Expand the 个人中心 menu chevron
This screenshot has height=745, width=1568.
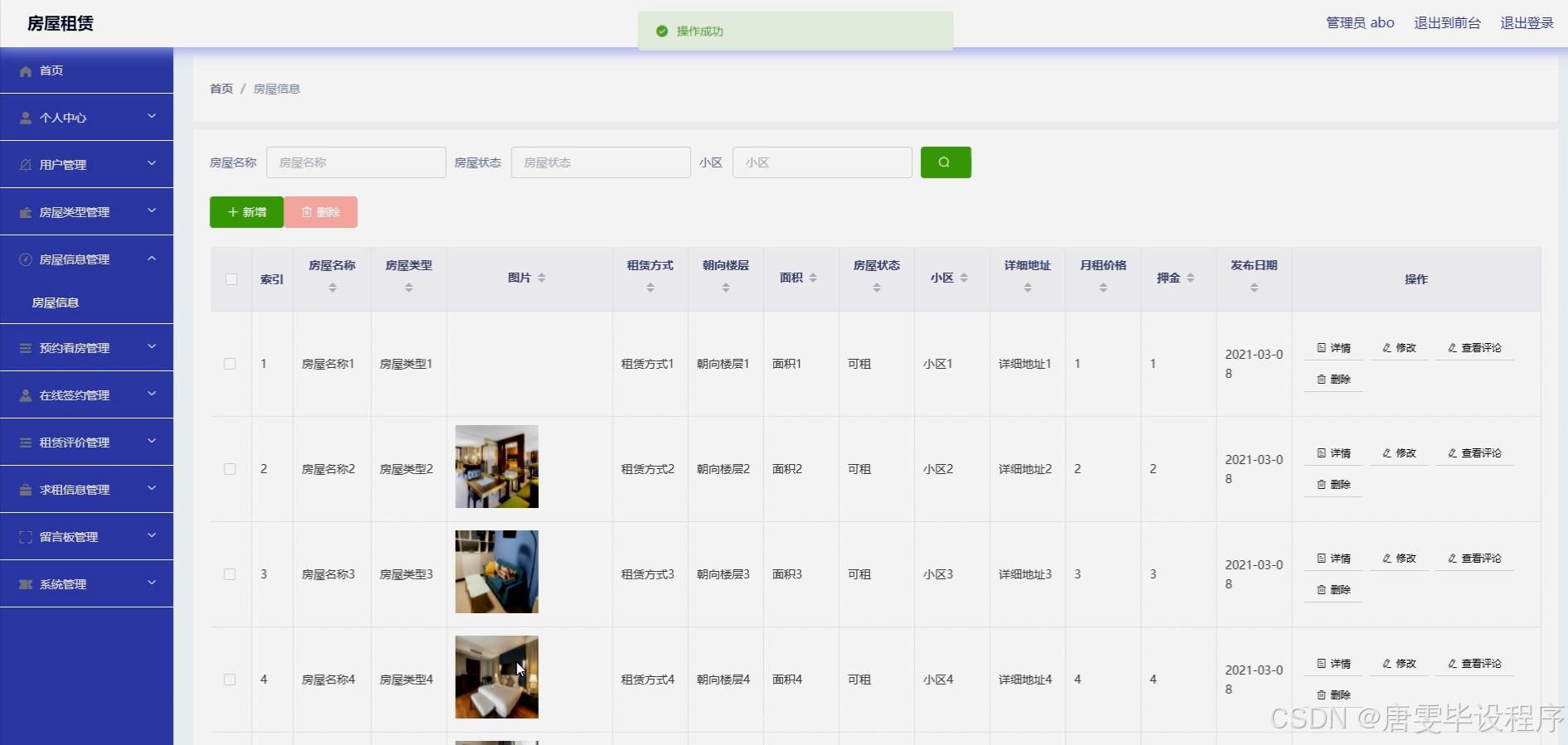tap(152, 117)
